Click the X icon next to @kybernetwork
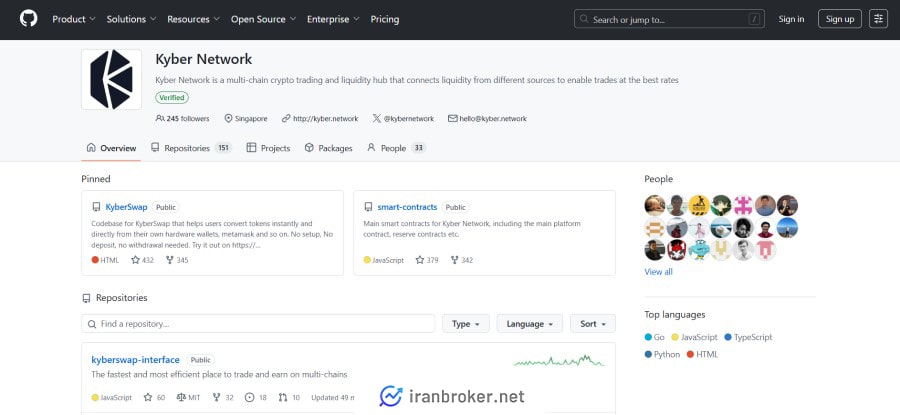Image resolution: width=900 pixels, height=415 pixels. point(376,118)
